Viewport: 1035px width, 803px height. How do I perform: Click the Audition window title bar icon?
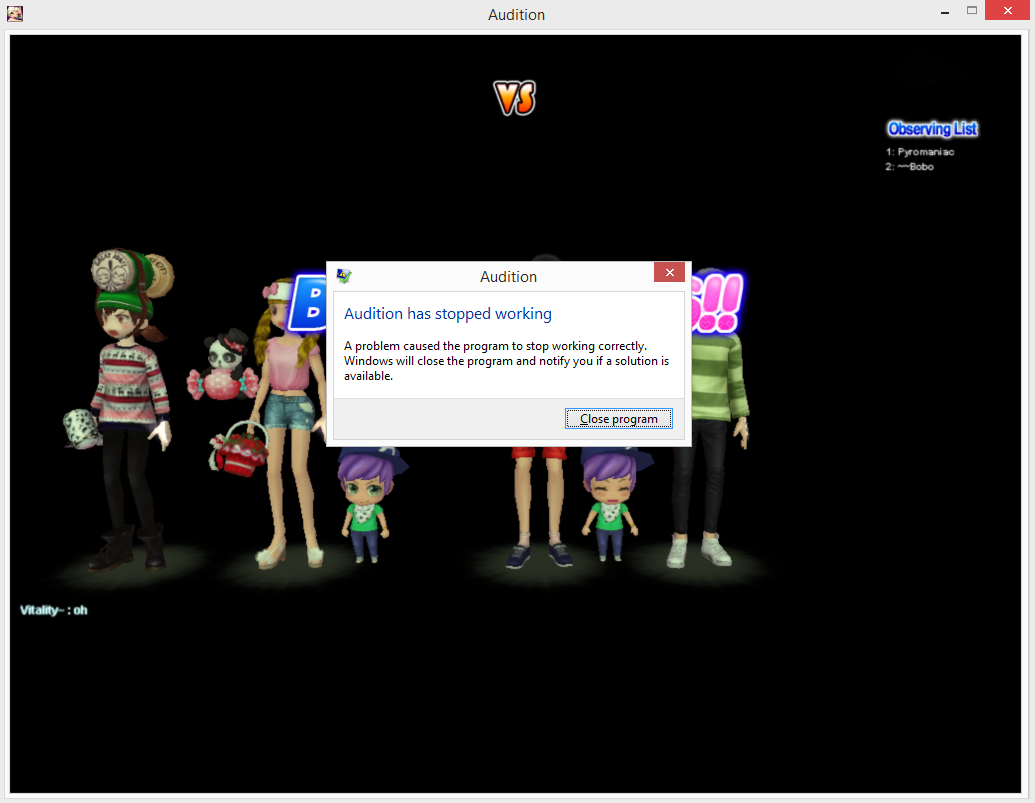15,13
